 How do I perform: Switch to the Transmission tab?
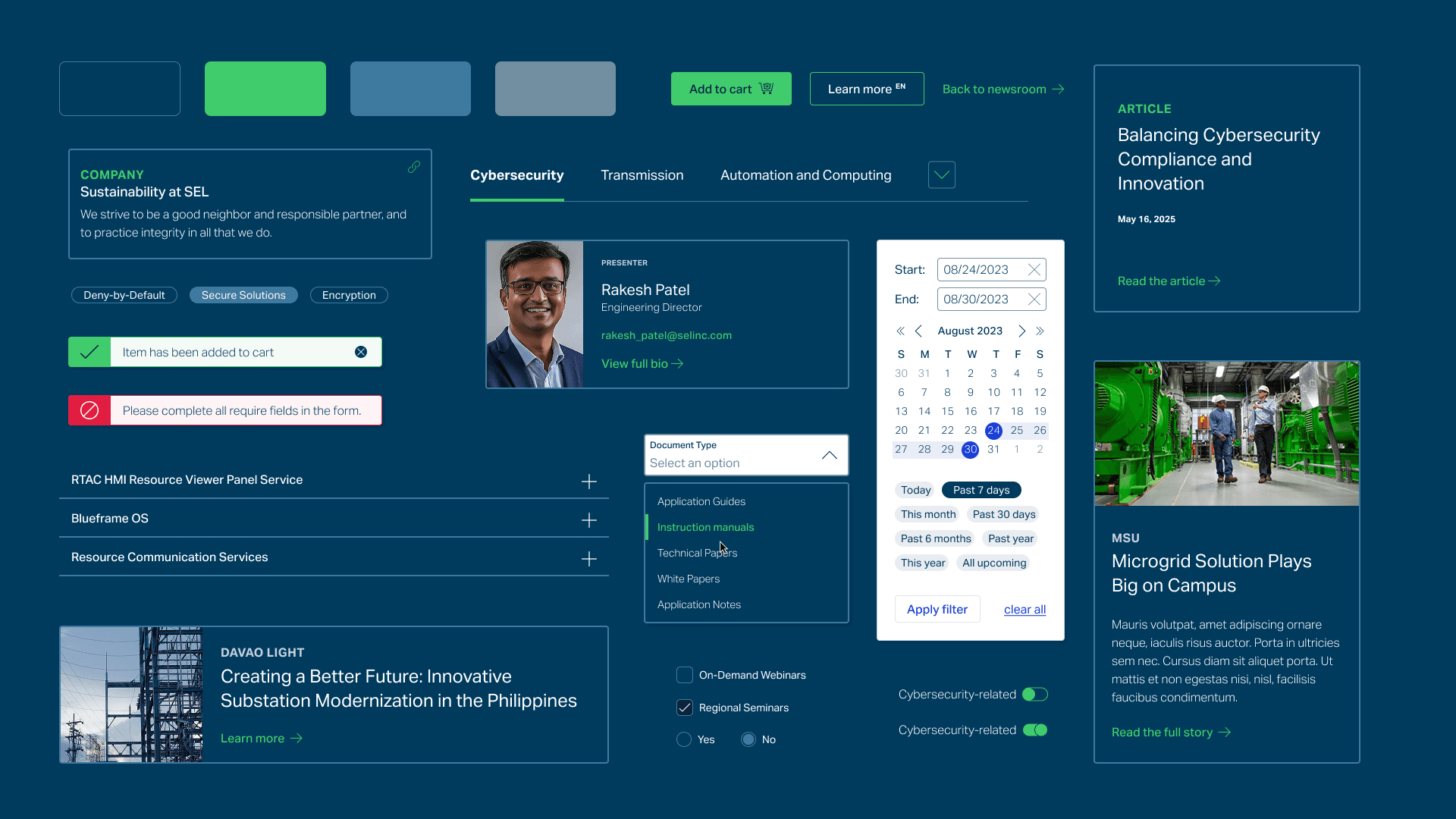[642, 175]
